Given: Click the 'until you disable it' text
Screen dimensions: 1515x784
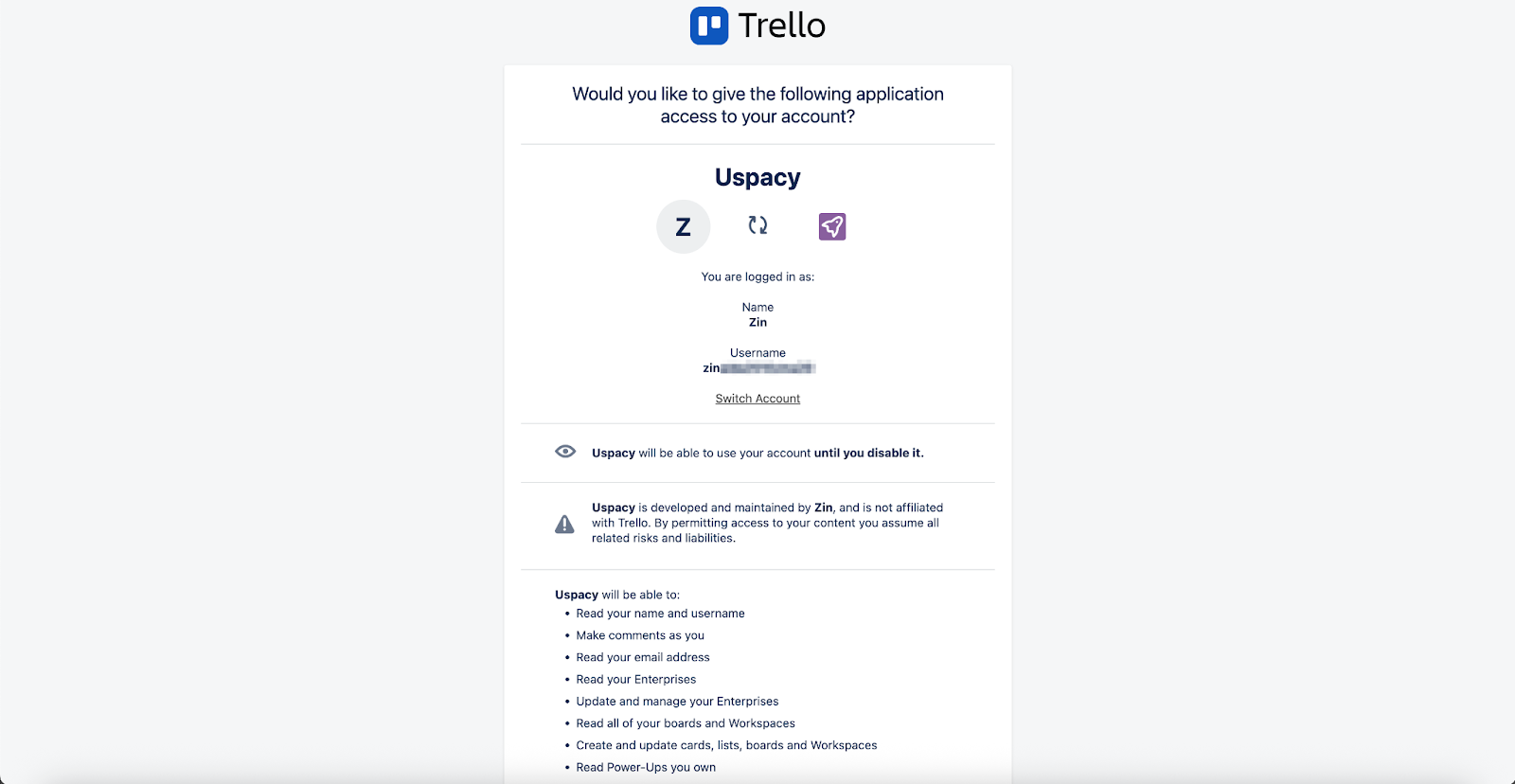Looking at the screenshot, I should (868, 453).
